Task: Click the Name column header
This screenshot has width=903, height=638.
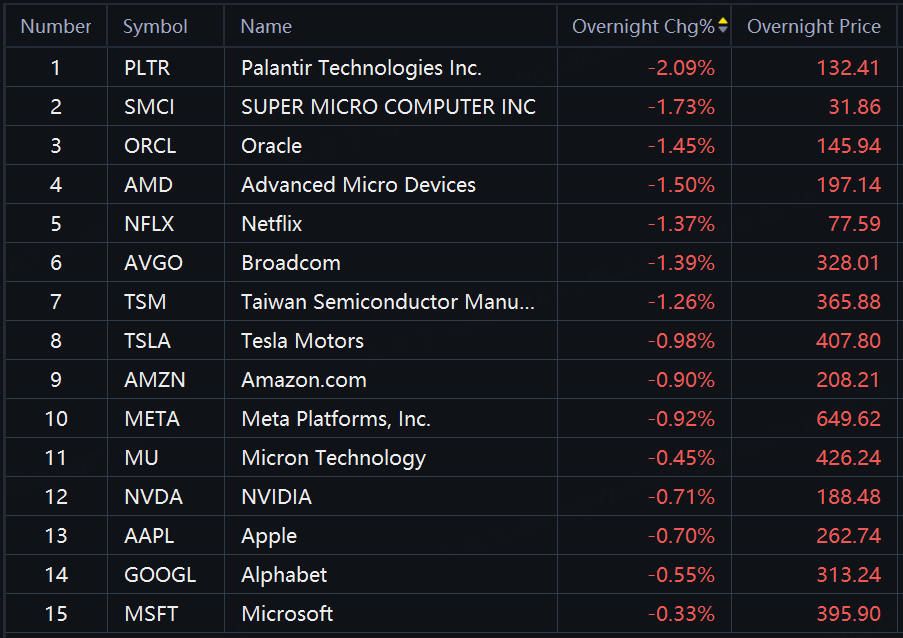Action: pos(266,27)
